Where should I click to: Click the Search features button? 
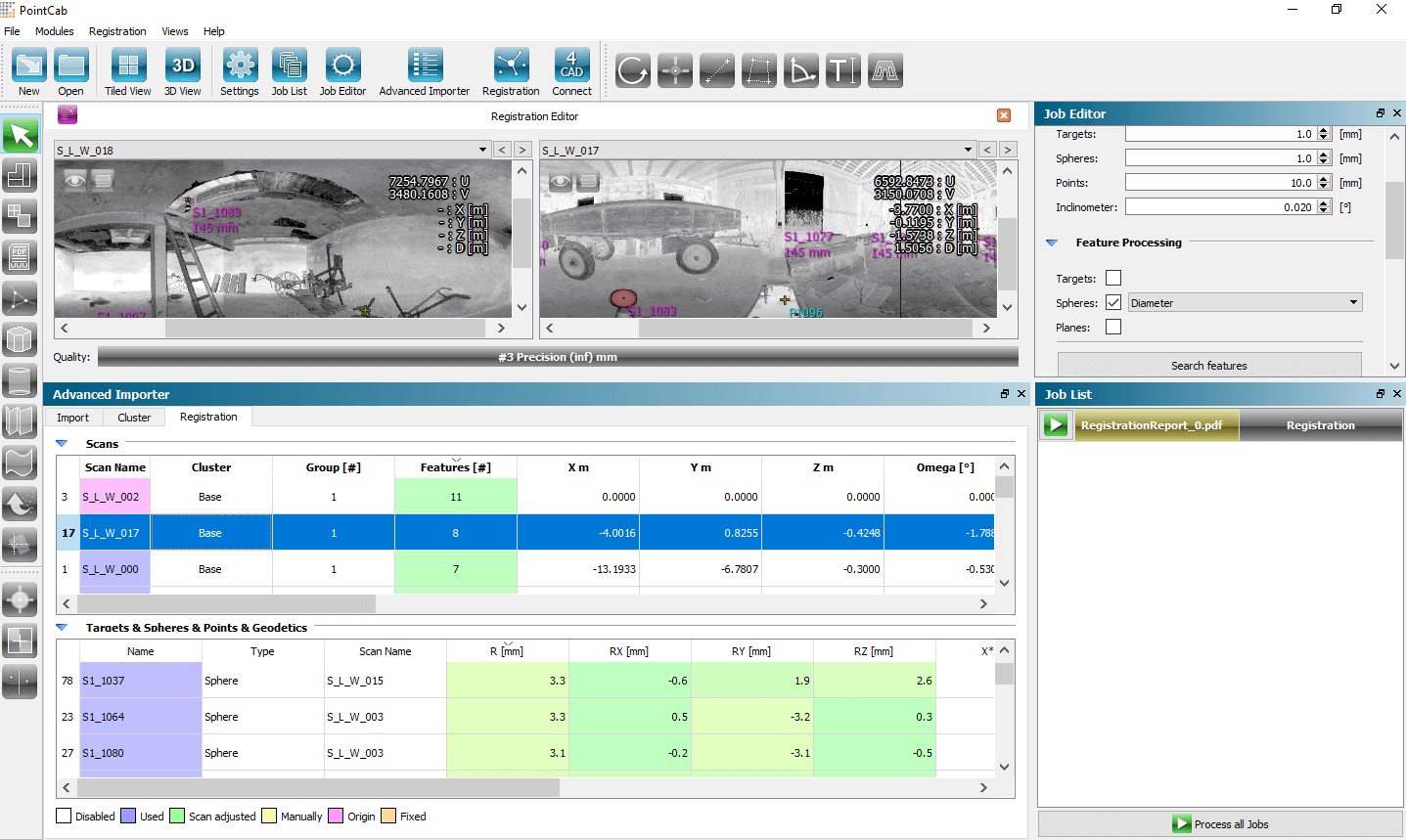point(1209,364)
